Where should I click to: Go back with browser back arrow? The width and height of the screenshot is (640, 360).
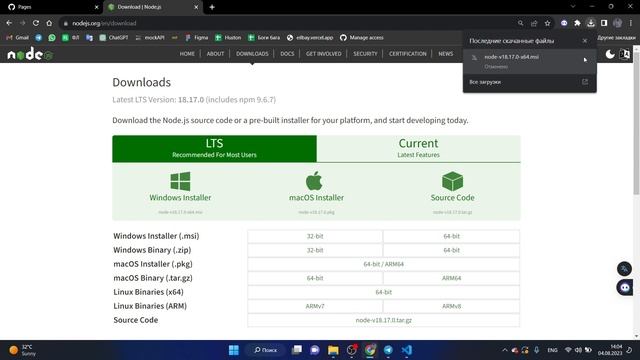point(9,23)
